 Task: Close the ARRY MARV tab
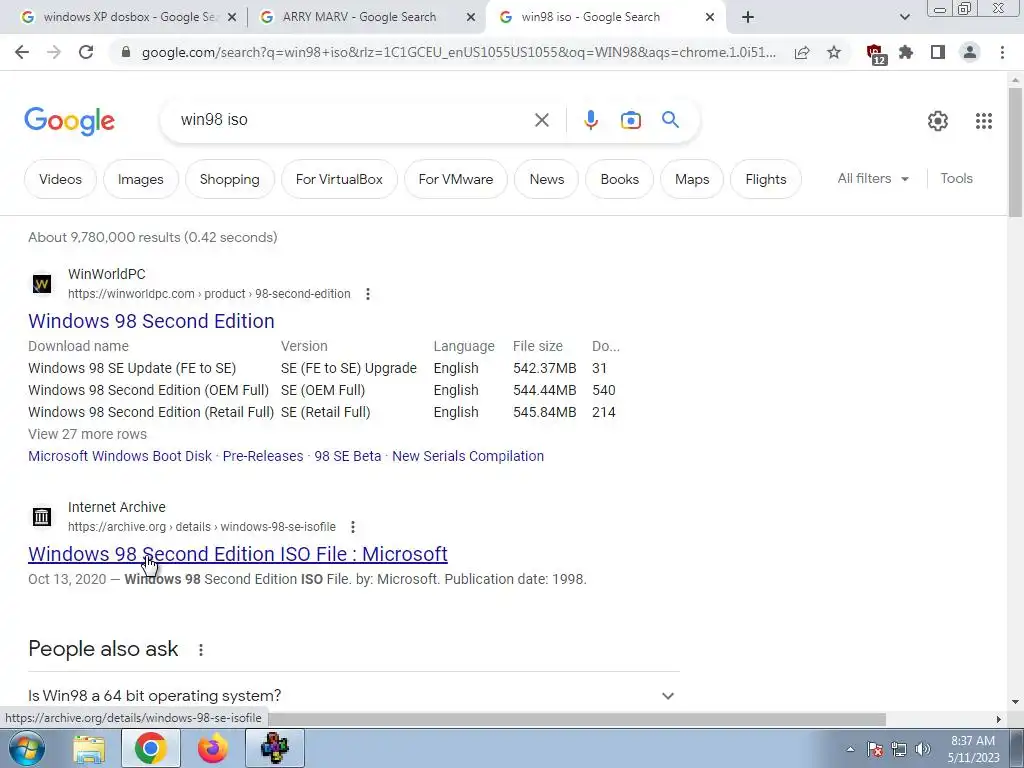click(471, 18)
